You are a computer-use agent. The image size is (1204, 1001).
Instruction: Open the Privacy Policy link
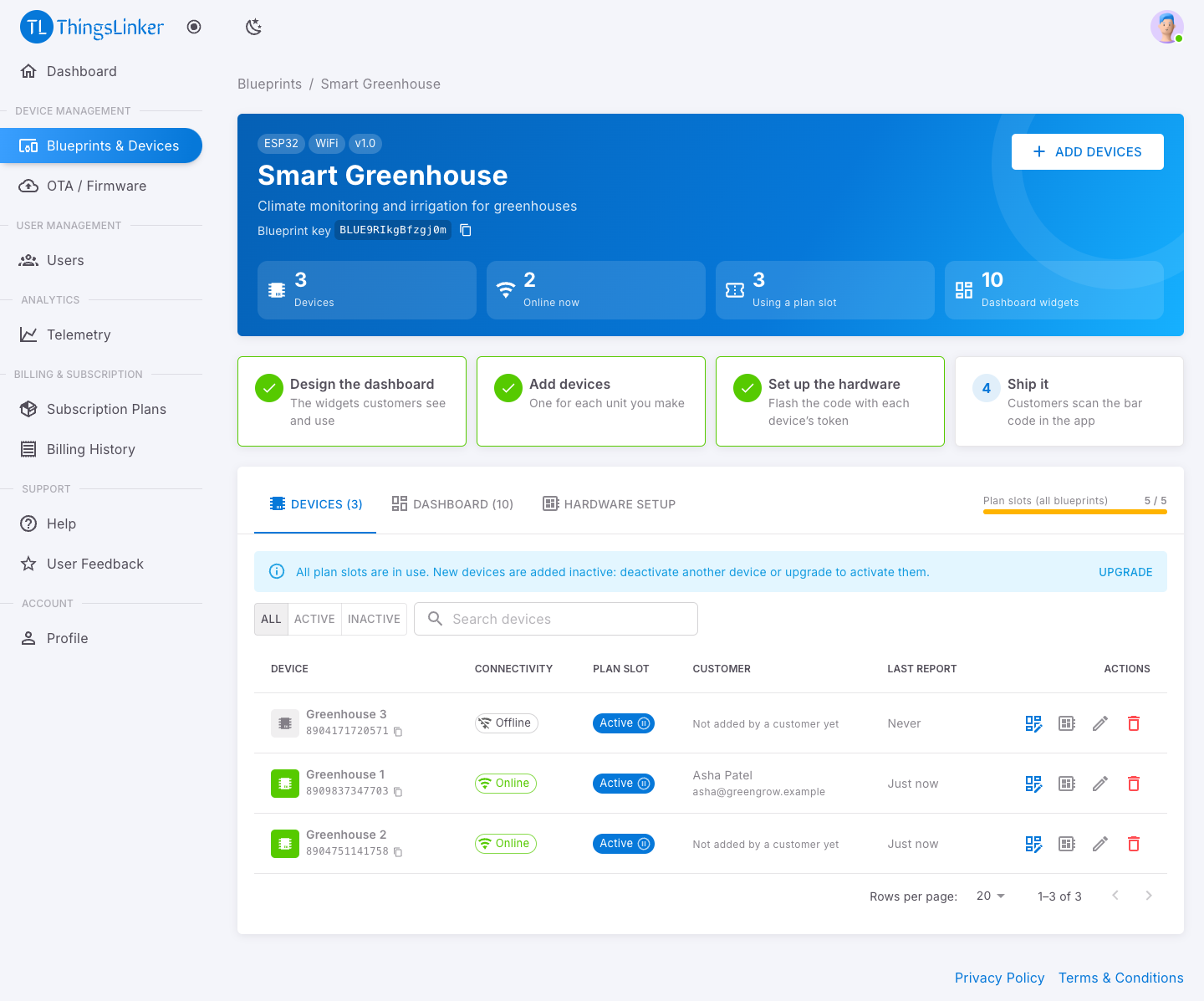click(1000, 978)
